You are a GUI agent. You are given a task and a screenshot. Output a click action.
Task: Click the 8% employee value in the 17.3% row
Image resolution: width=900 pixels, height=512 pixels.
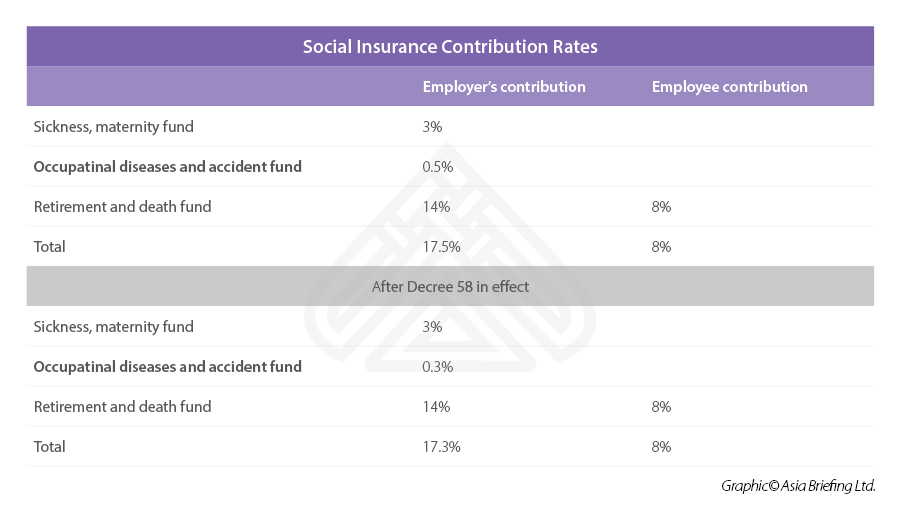(x=661, y=447)
